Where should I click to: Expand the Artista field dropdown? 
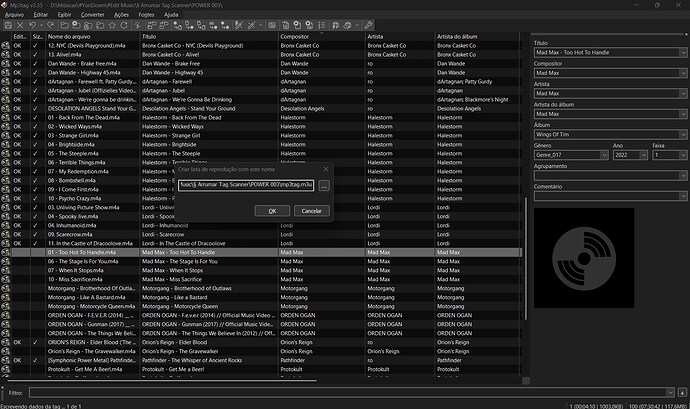coord(683,93)
